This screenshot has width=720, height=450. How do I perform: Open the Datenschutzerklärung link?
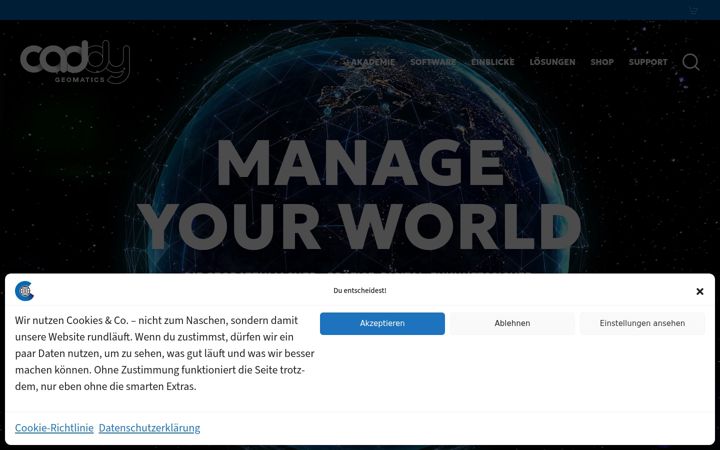tap(149, 428)
